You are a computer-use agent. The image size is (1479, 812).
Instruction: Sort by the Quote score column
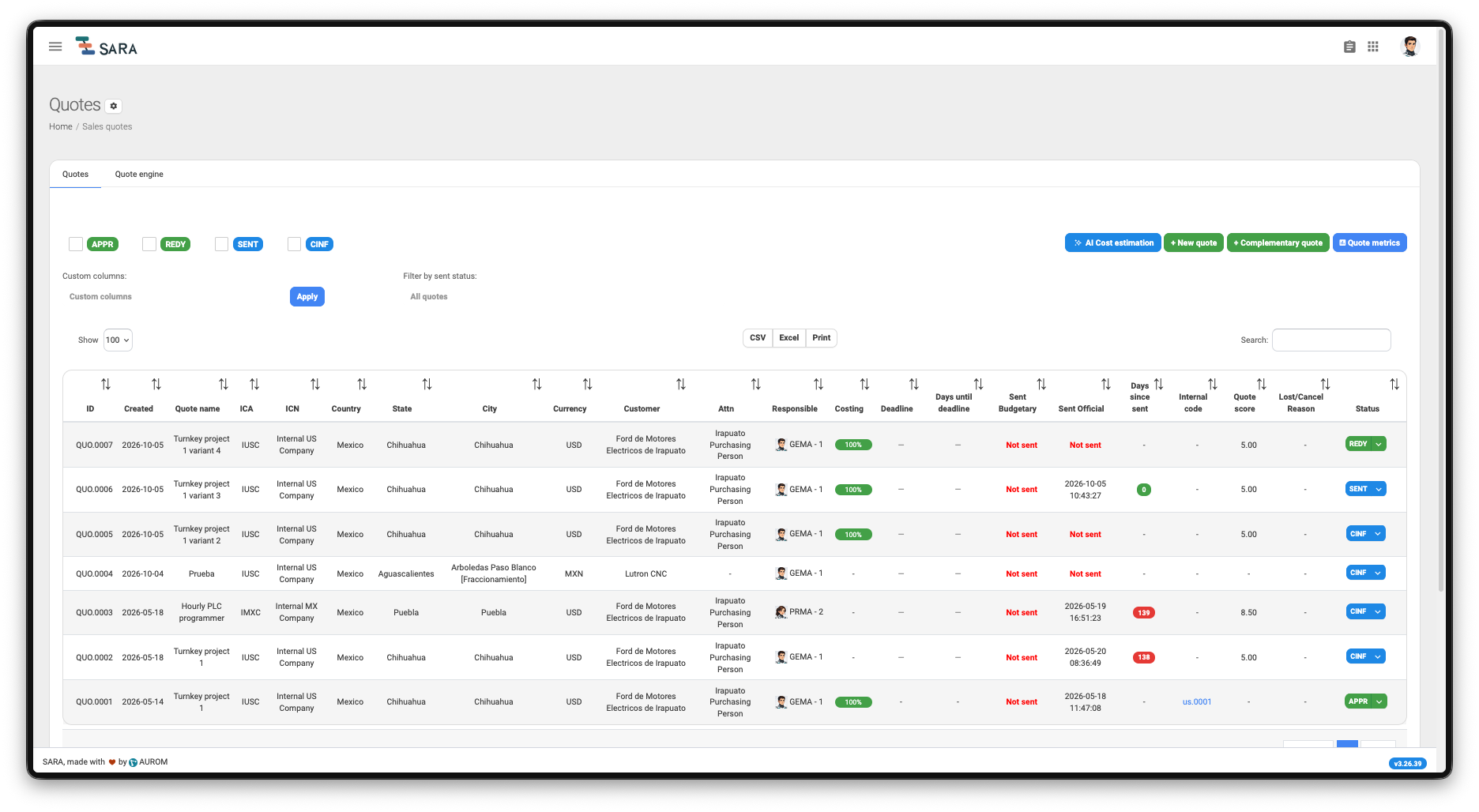pos(1262,384)
